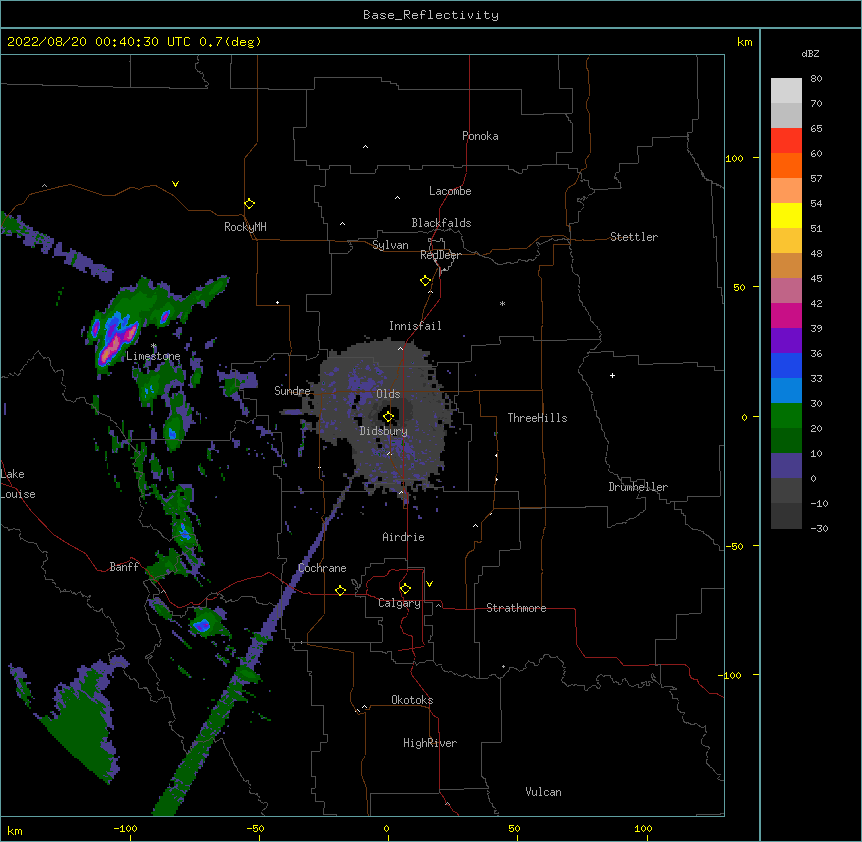The height and width of the screenshot is (842, 862).
Task: Click the white plus marker northwest of Drumheller
Action: coord(612,375)
